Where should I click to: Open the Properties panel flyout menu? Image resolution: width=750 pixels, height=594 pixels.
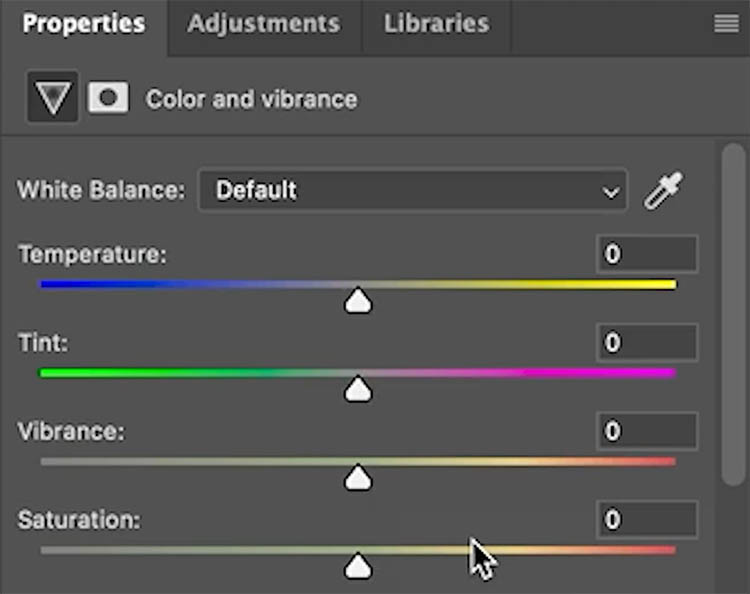point(726,24)
